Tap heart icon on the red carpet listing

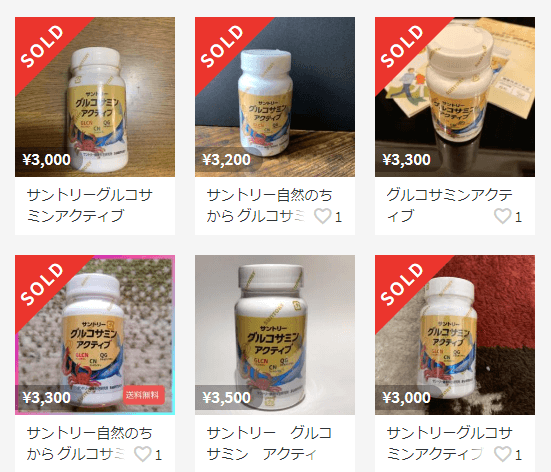[503, 454]
